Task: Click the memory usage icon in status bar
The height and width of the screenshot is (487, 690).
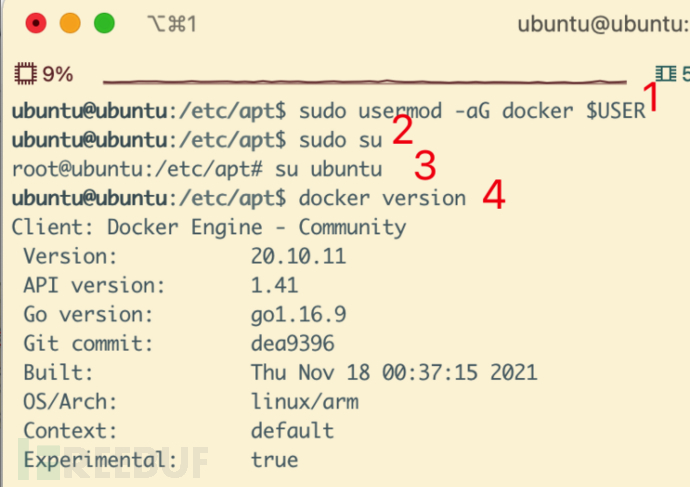Action: click(x=665, y=73)
